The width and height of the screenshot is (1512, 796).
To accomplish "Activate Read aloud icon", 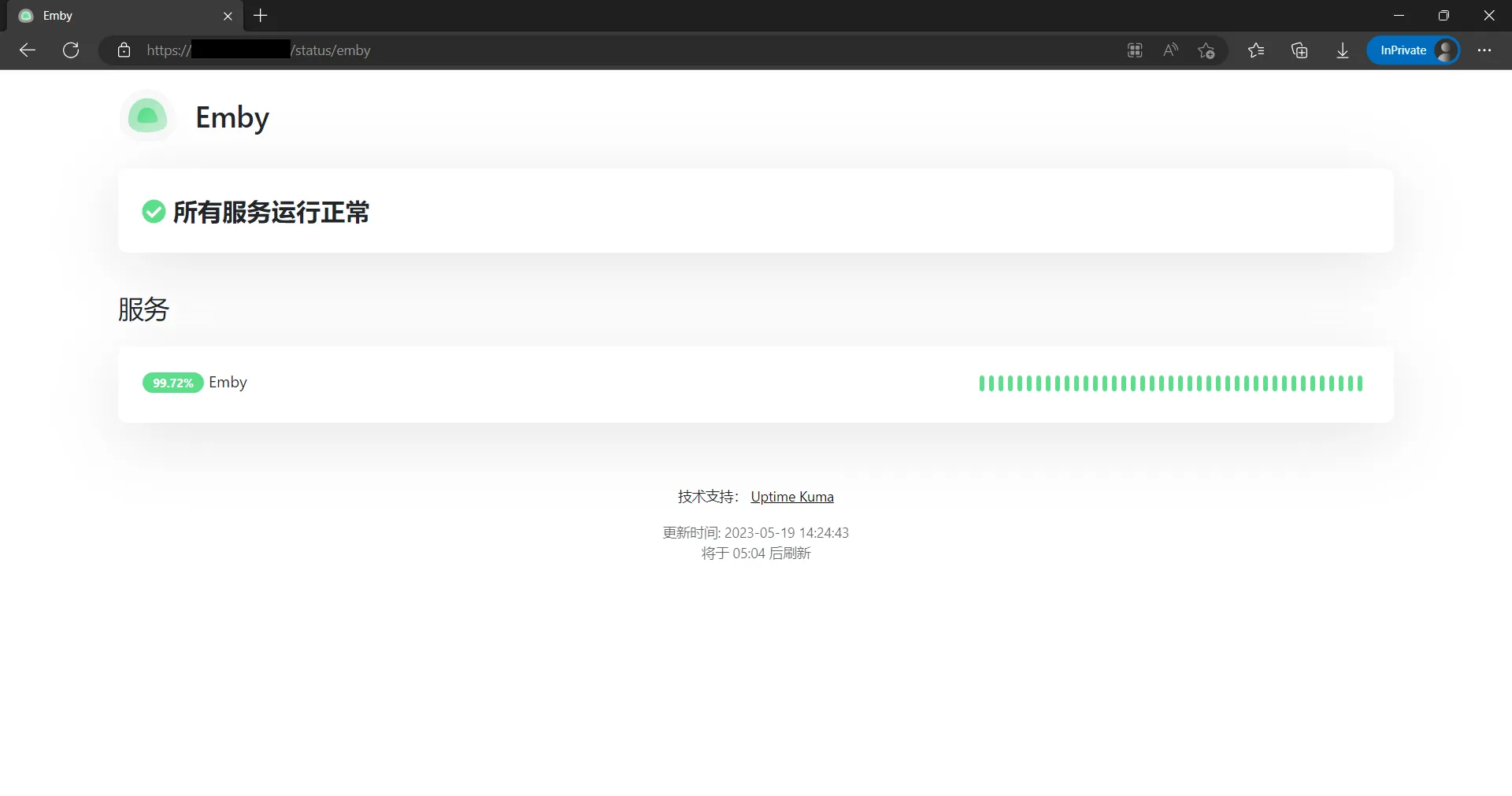I will [1171, 50].
